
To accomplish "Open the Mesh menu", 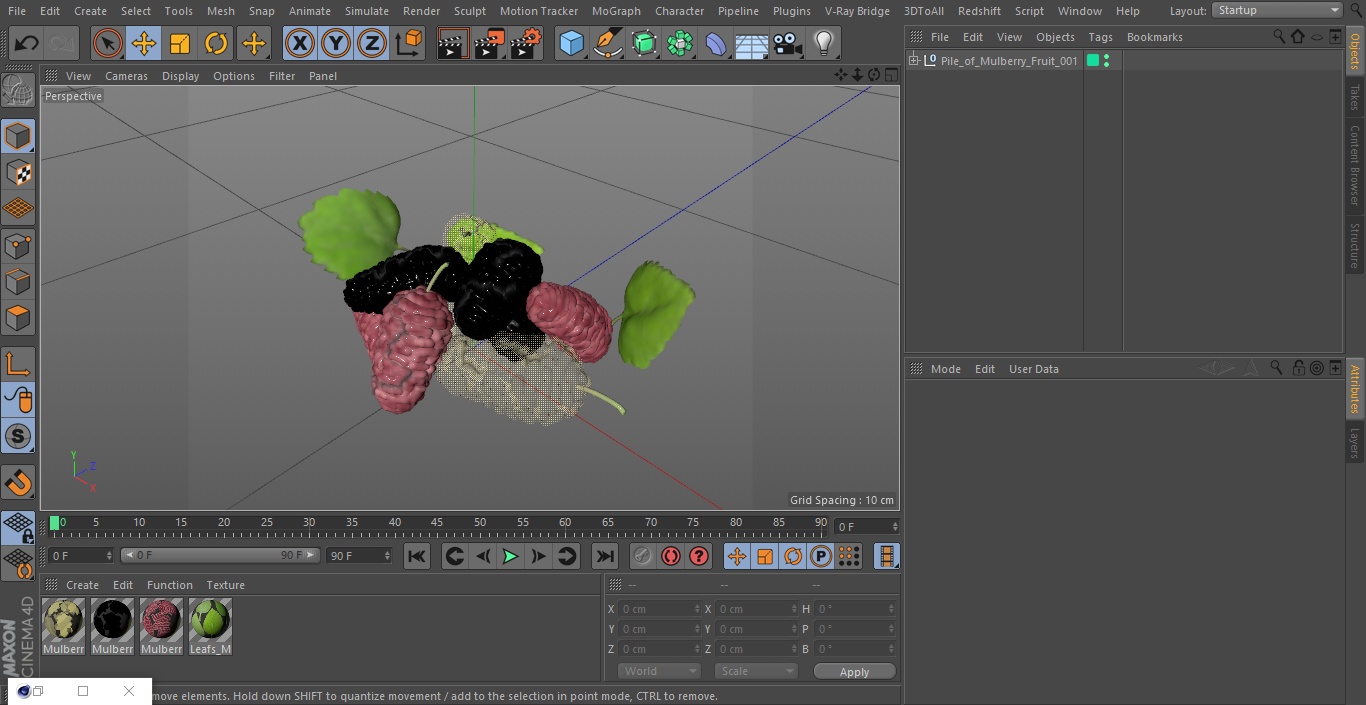I will [221, 11].
